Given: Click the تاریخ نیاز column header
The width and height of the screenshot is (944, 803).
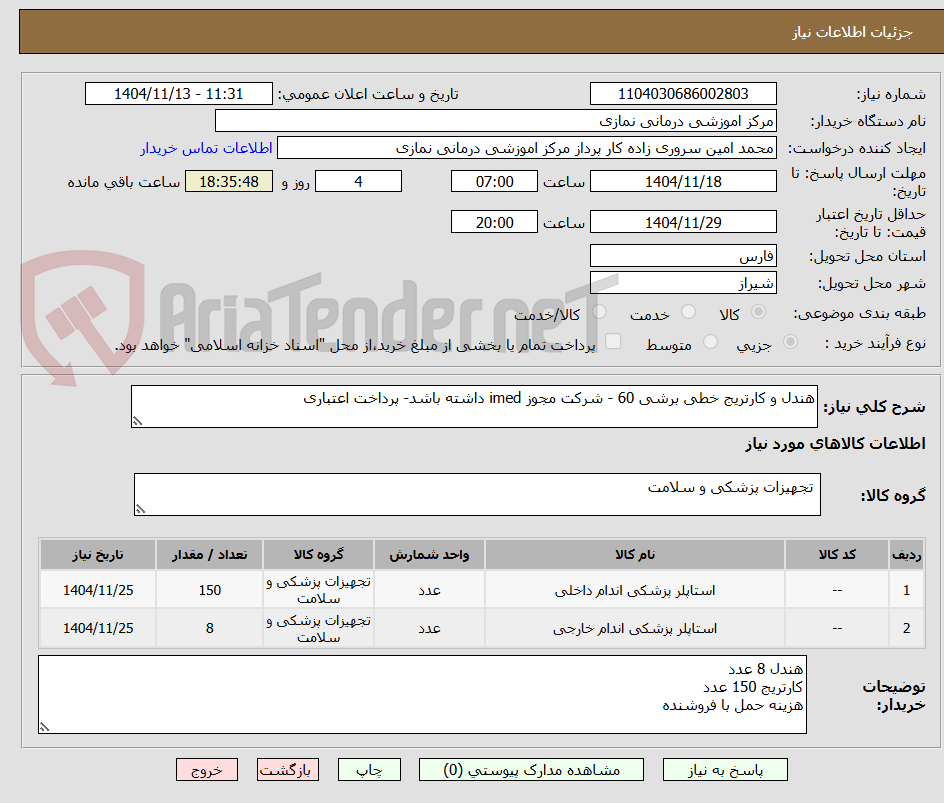Looking at the screenshot, I should tap(98, 554).
